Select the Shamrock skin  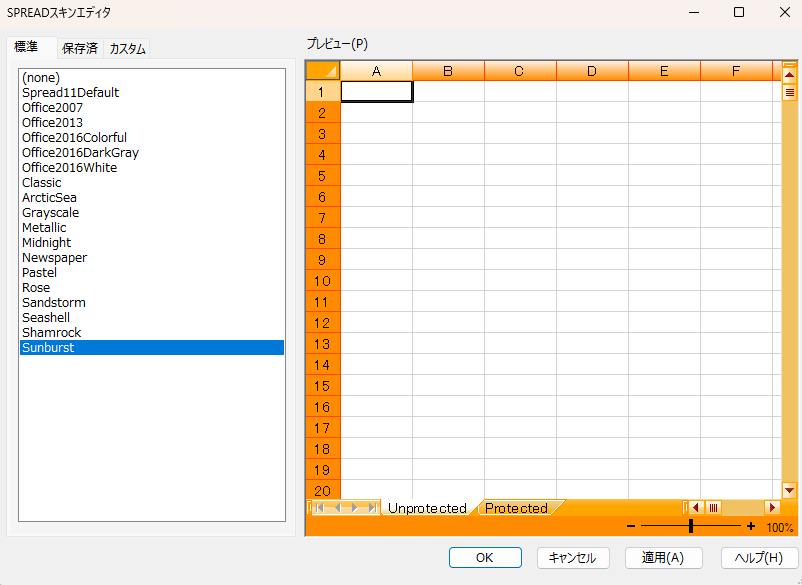click(152, 332)
